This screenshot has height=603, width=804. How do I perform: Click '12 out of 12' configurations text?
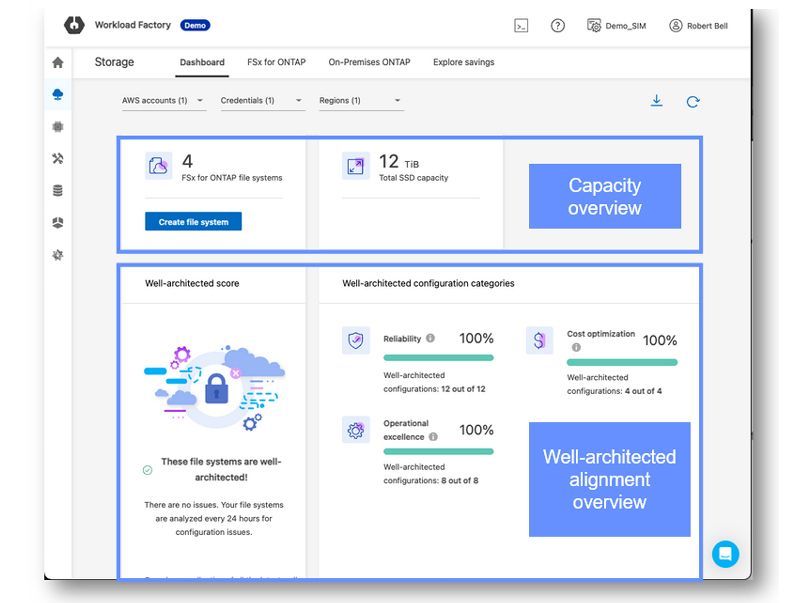(463, 389)
